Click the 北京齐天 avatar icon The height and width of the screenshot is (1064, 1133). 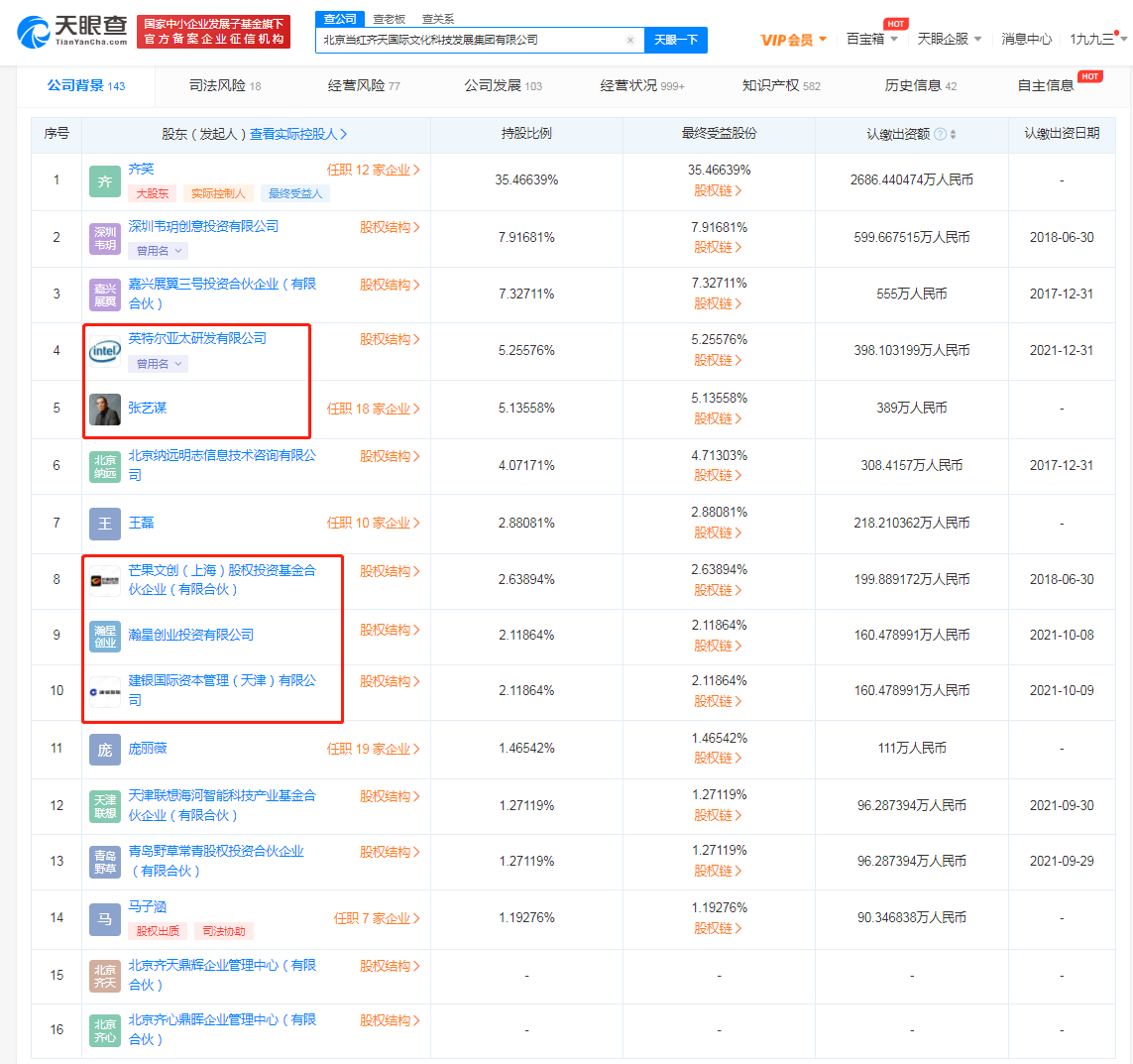pyautogui.click(x=105, y=976)
